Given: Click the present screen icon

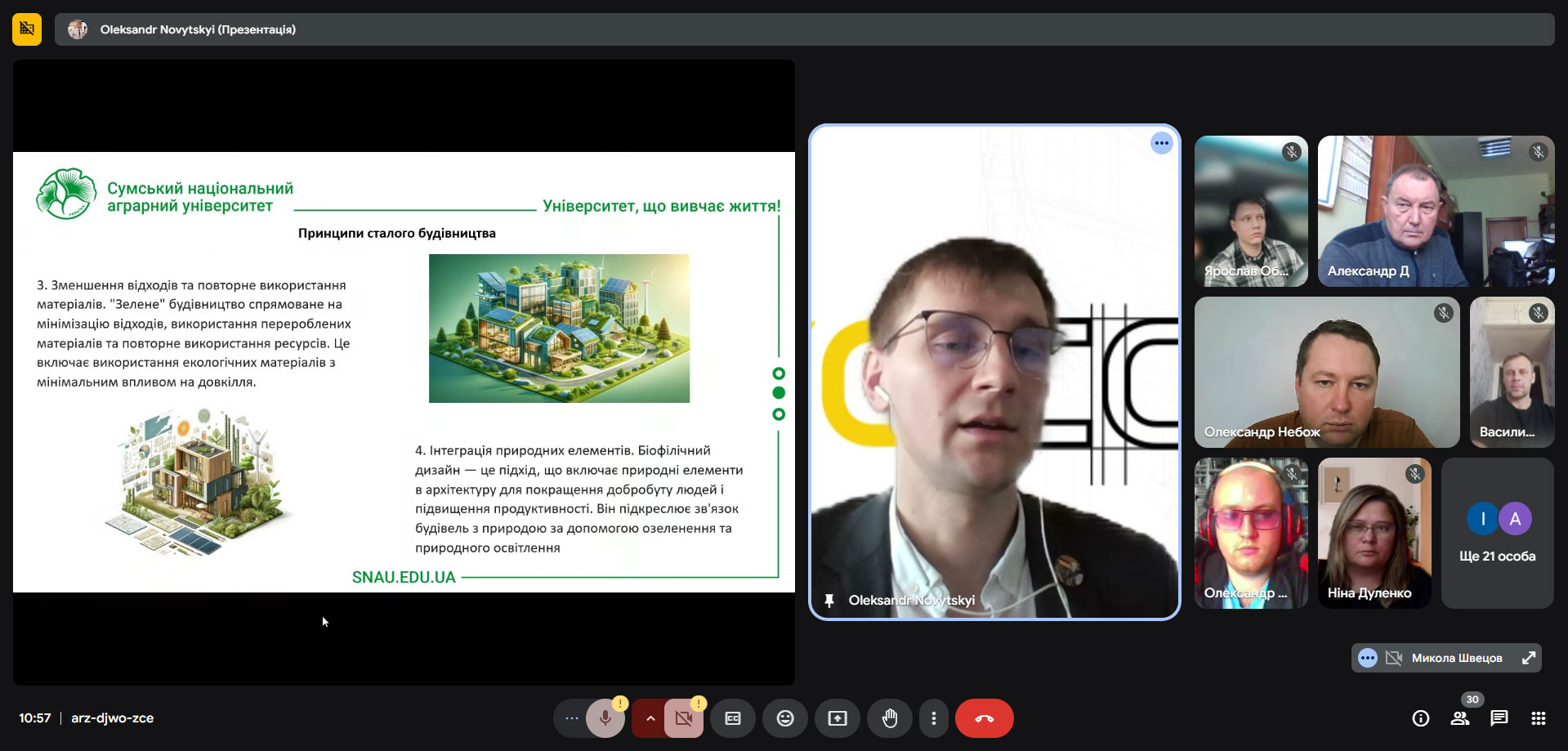Looking at the screenshot, I should point(838,718).
